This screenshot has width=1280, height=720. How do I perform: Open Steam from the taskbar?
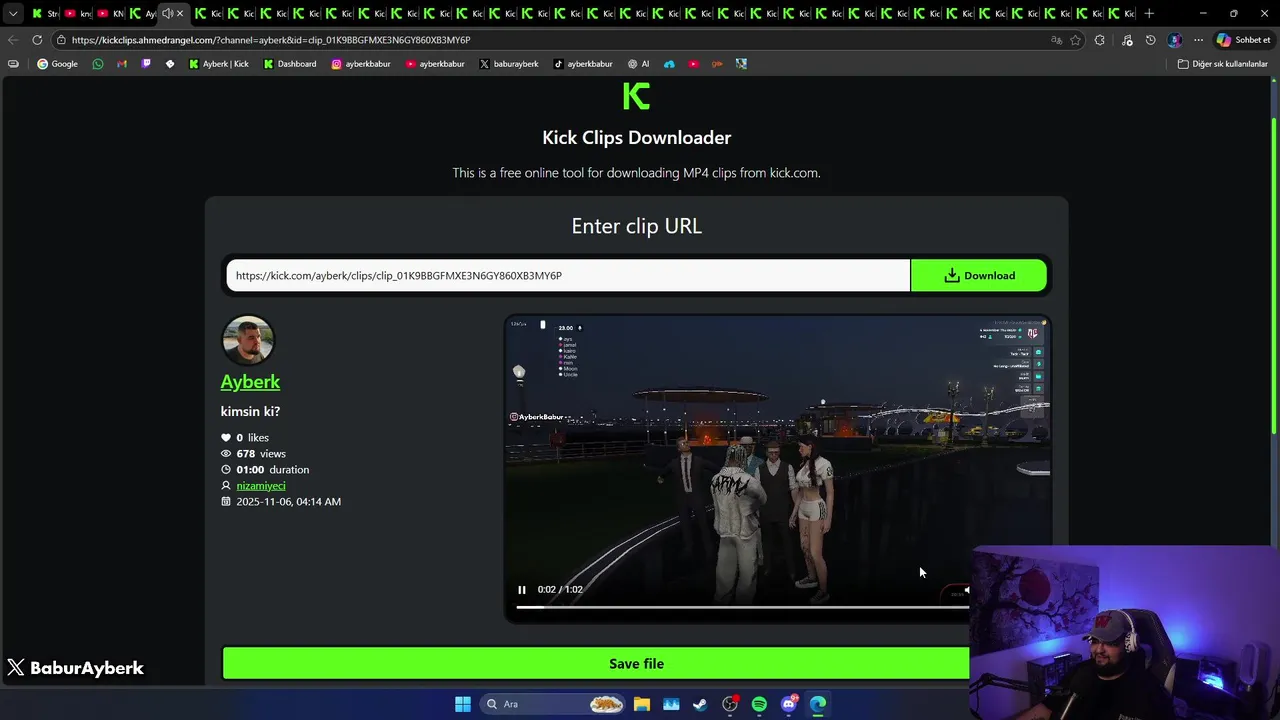coord(700,704)
